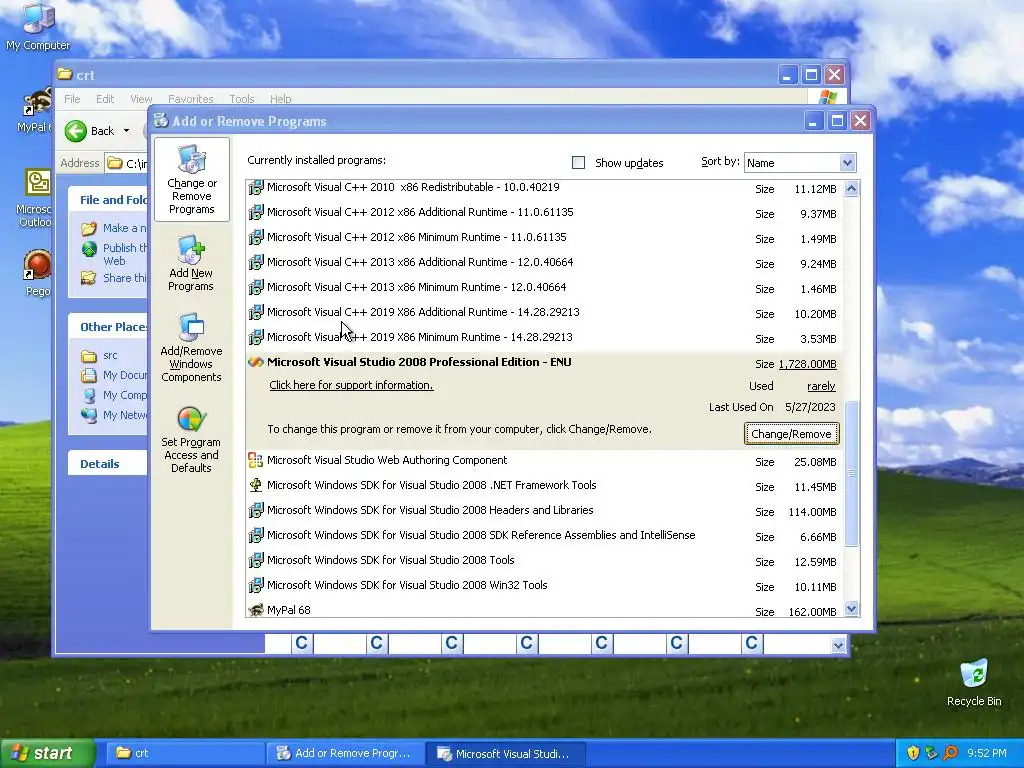This screenshot has width=1024, height=768.
Task: Click icon of Windows SDK Win32 Tools entry
Action: coord(256,585)
